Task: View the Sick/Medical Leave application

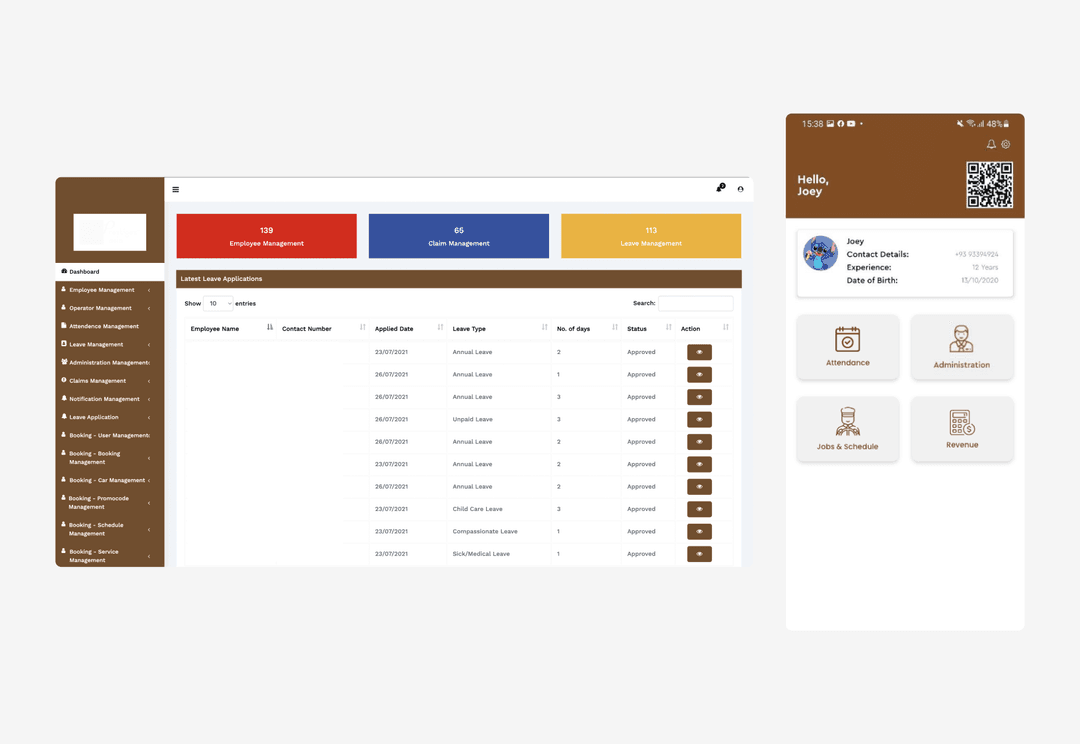Action: click(699, 554)
